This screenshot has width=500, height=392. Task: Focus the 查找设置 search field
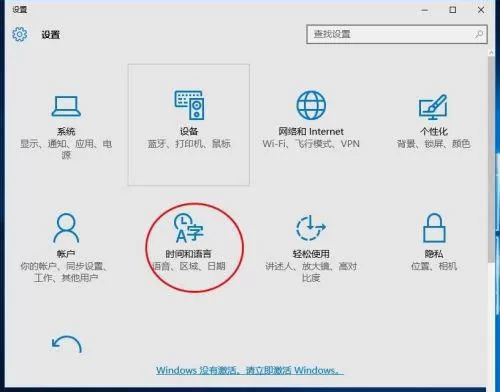click(397, 34)
